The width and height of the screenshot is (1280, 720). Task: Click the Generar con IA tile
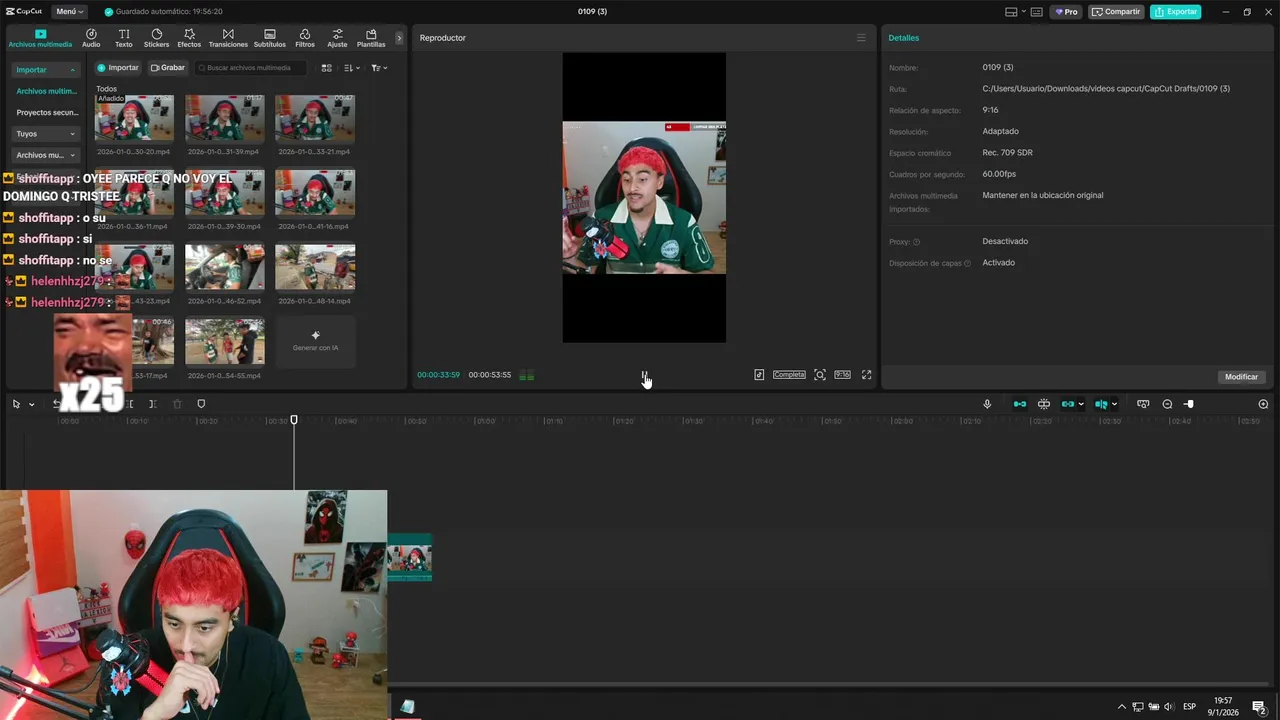click(315, 342)
